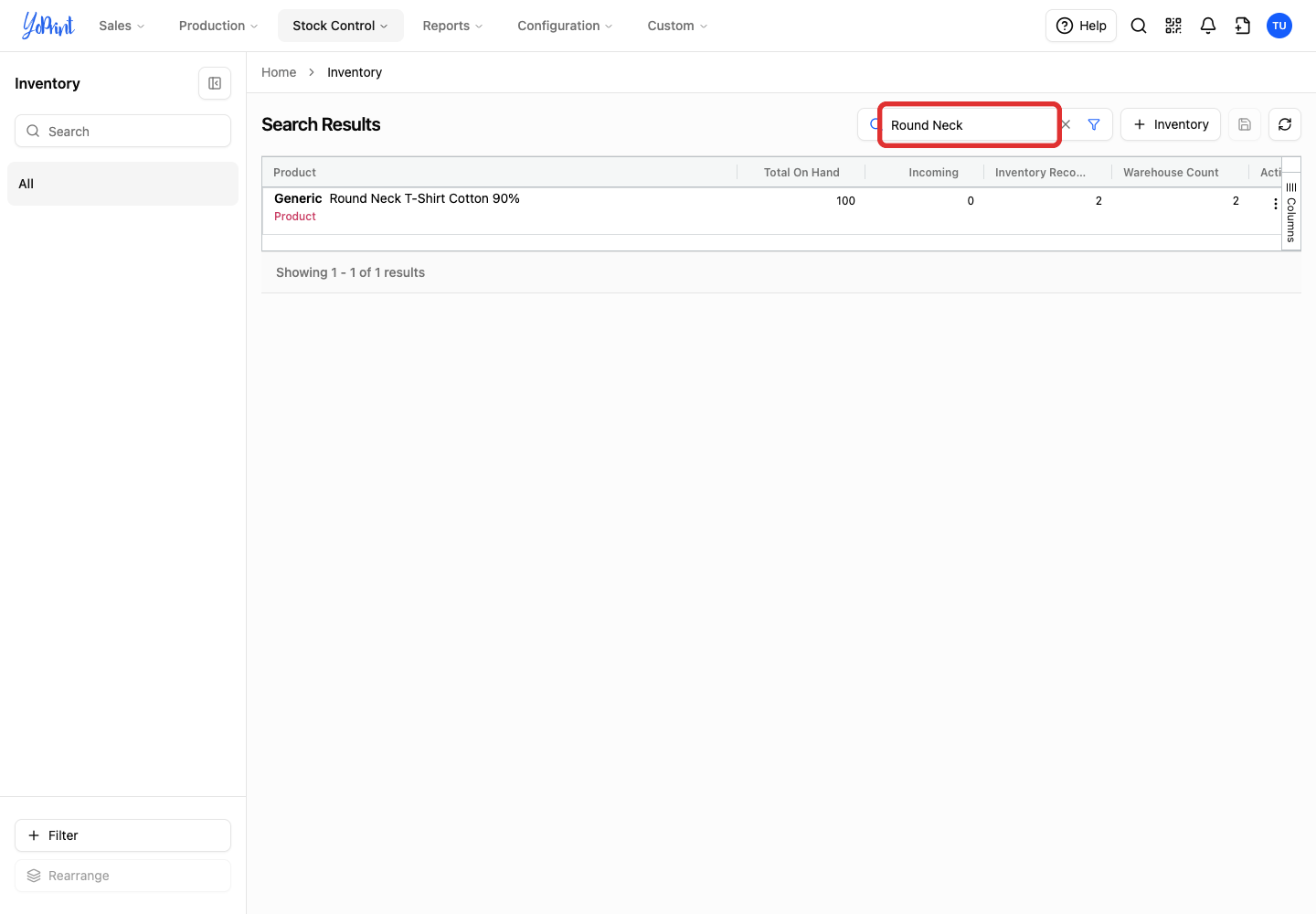Open the Columns side panel
The width and height of the screenshot is (1316, 914).
(x=1291, y=212)
